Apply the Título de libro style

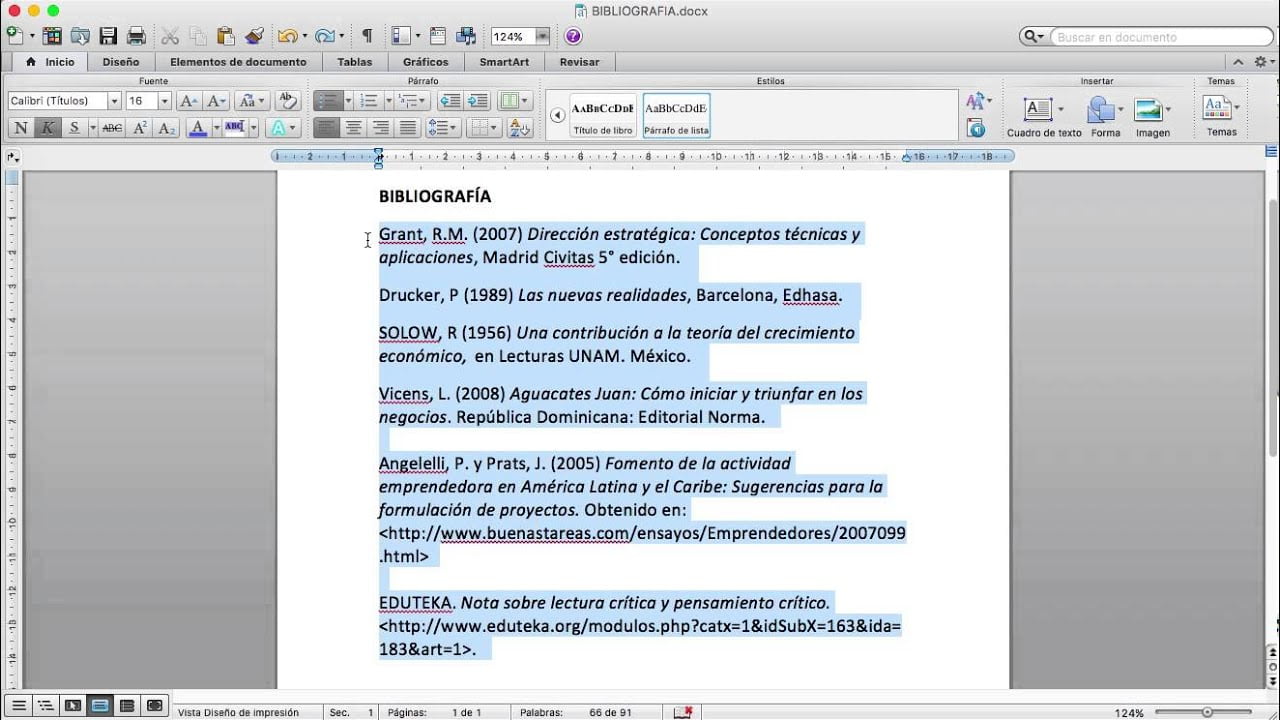[x=602, y=116]
